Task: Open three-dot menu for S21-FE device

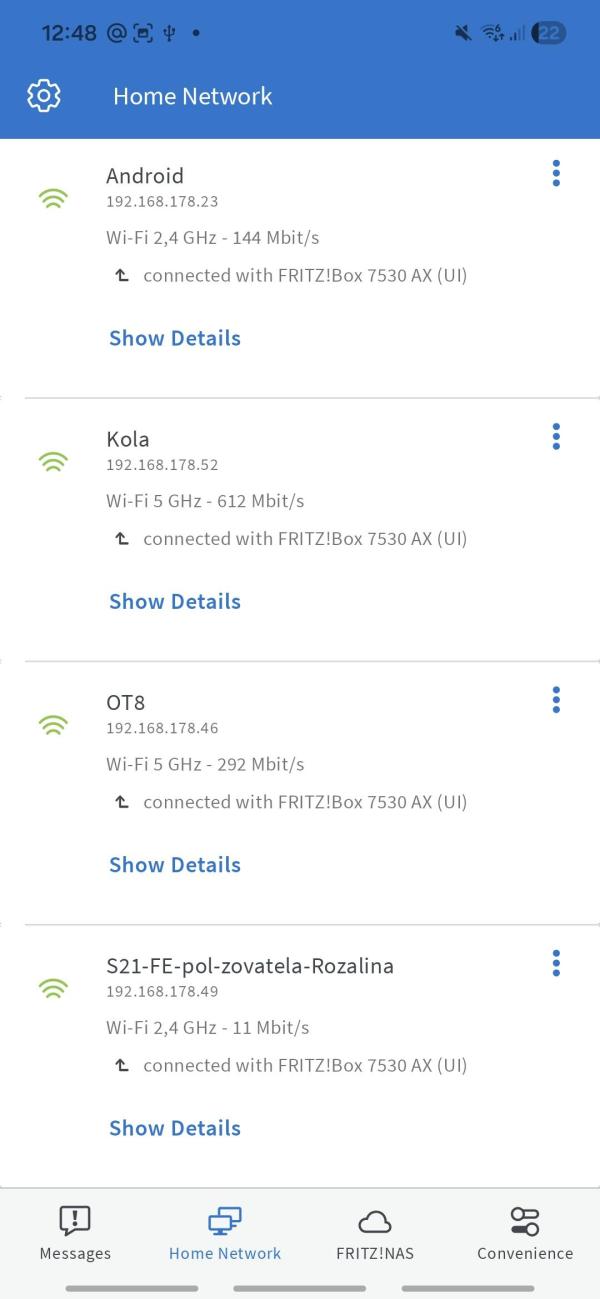Action: pyautogui.click(x=556, y=964)
